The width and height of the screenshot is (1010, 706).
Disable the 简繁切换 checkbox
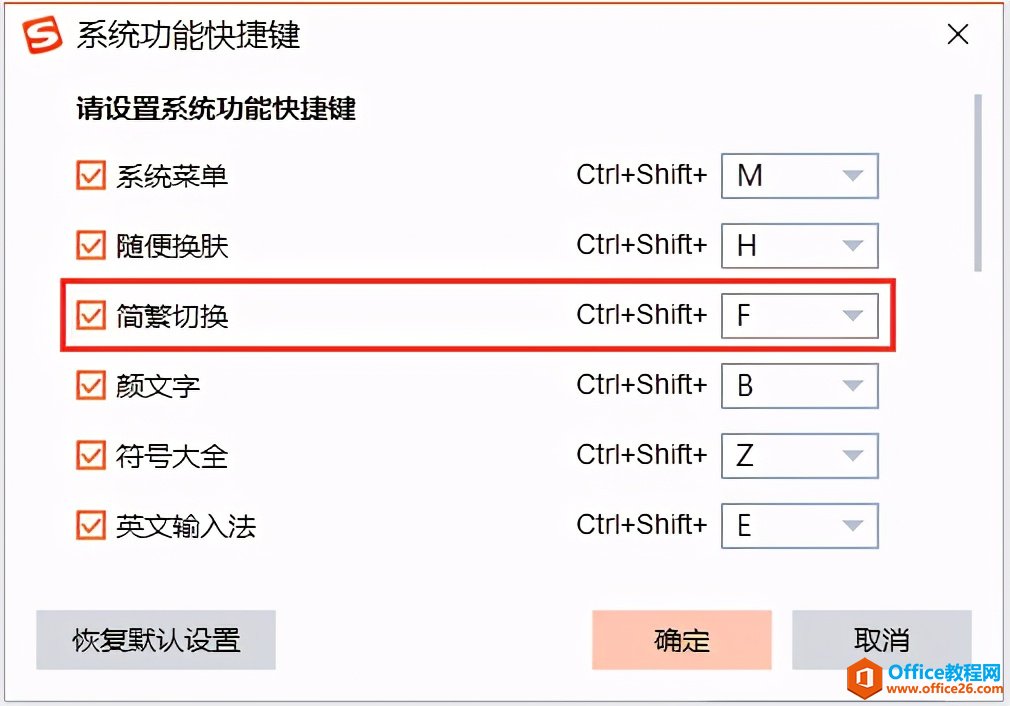(x=91, y=316)
